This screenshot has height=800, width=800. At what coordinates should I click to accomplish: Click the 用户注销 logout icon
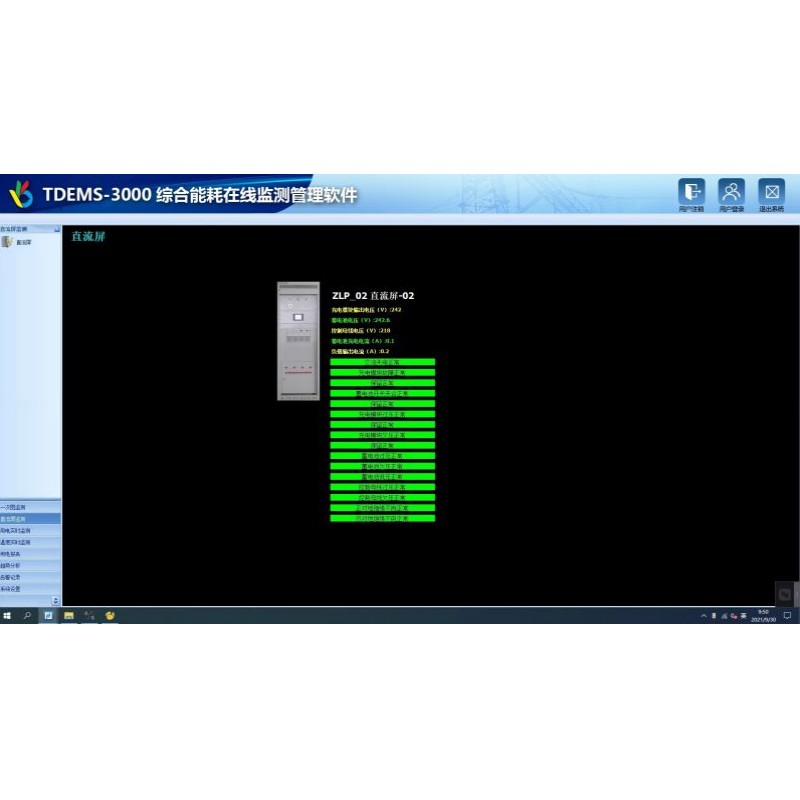pyautogui.click(x=691, y=192)
